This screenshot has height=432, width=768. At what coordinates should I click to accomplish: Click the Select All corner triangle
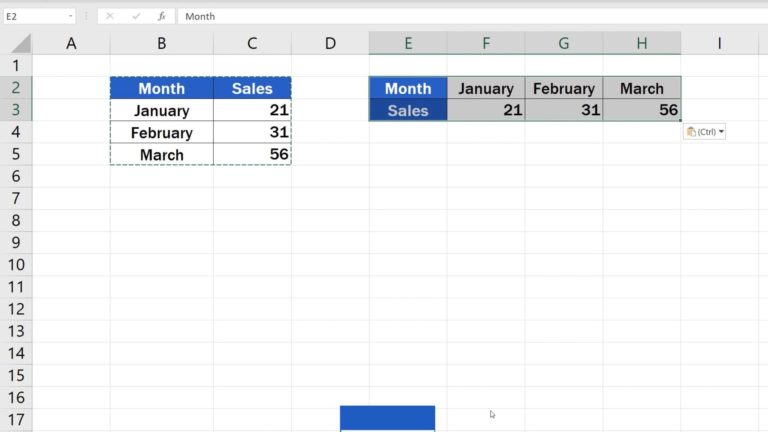(21, 43)
